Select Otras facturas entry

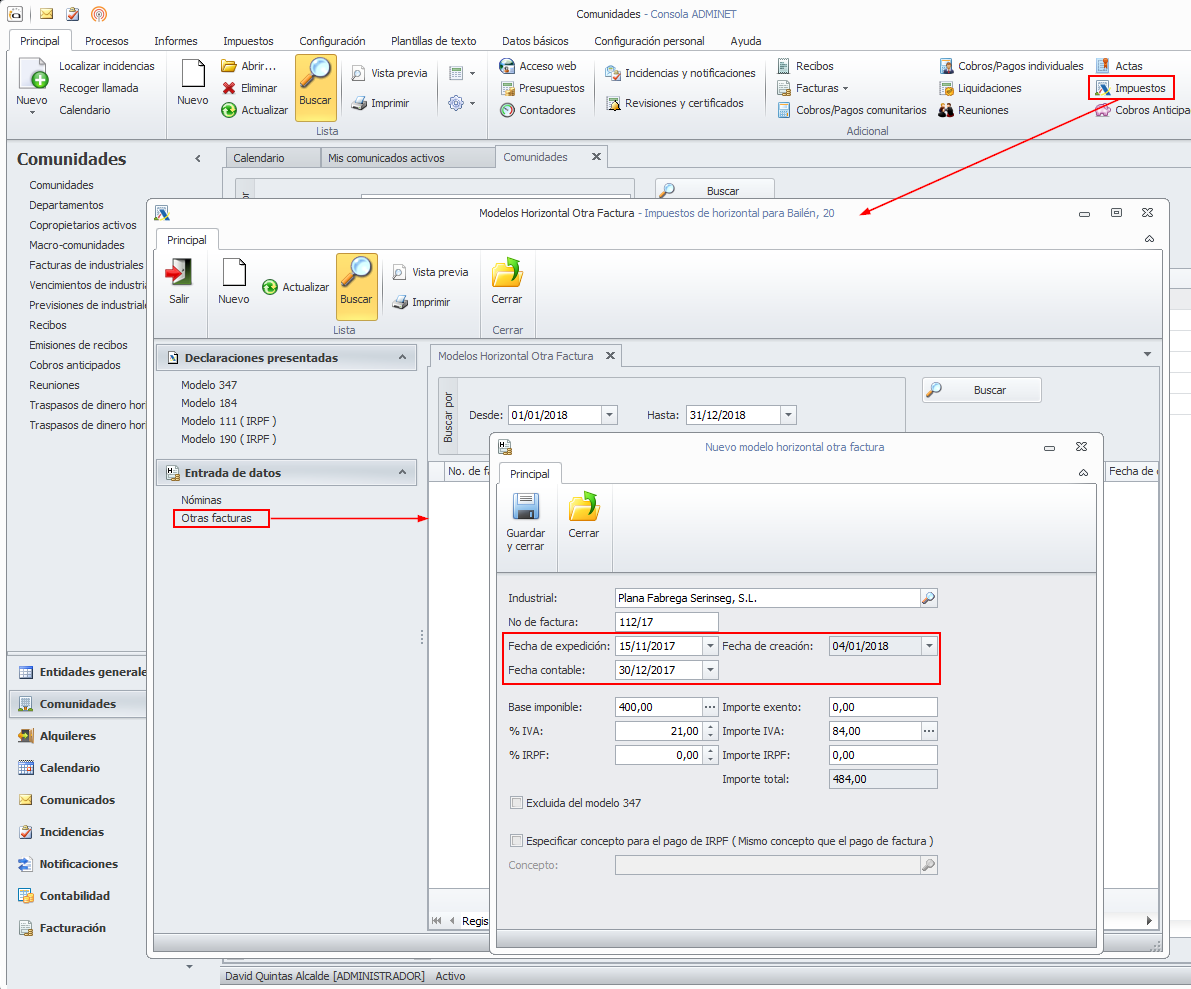click(216, 518)
